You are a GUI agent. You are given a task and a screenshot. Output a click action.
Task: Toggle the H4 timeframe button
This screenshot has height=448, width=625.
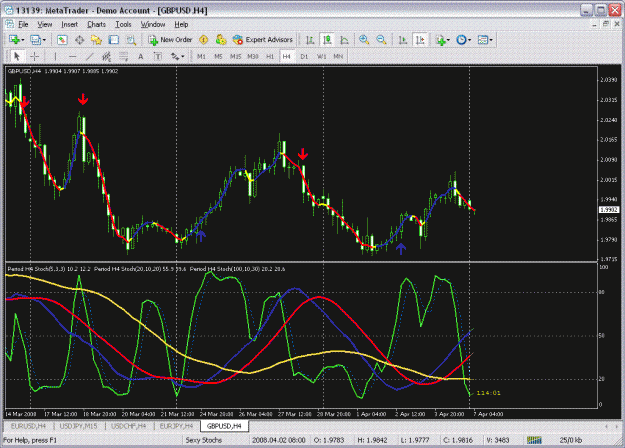point(287,57)
